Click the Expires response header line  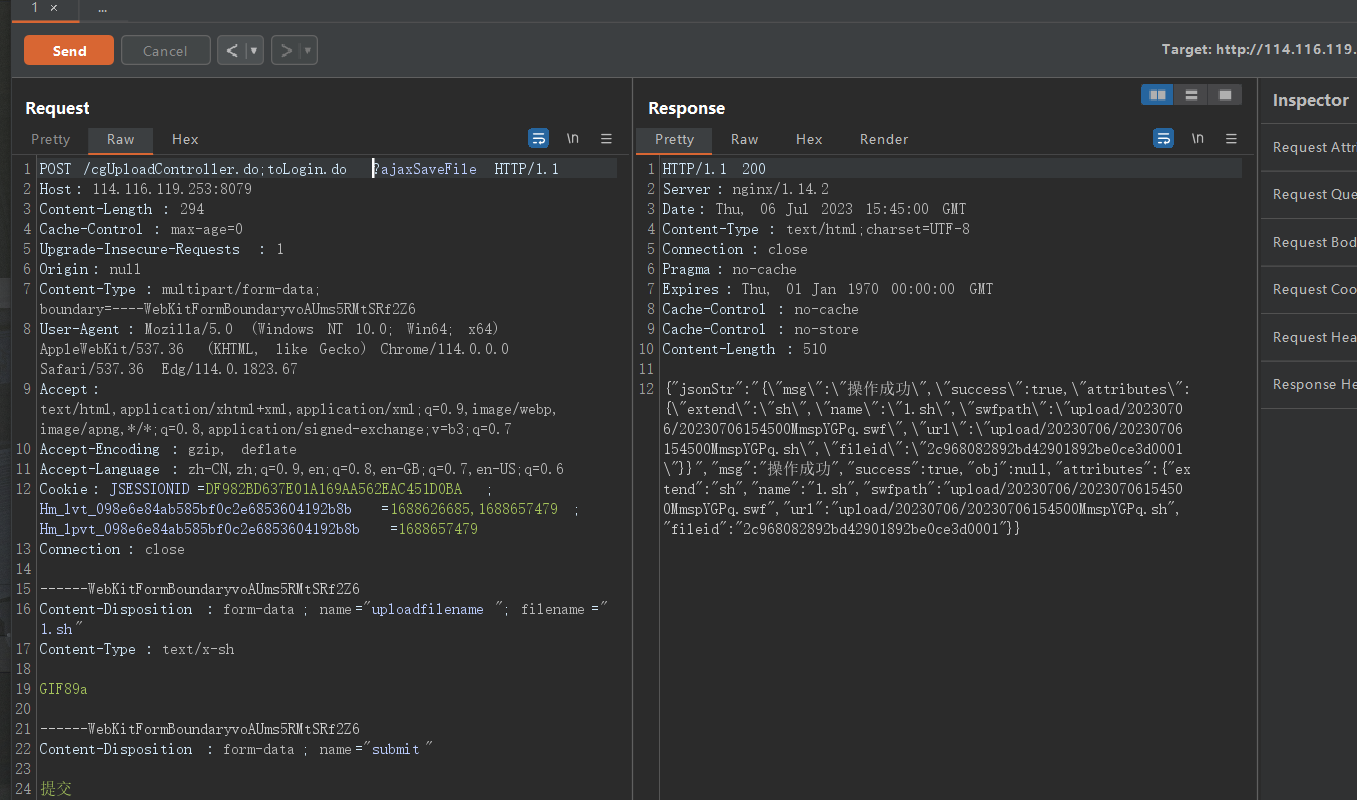828,289
